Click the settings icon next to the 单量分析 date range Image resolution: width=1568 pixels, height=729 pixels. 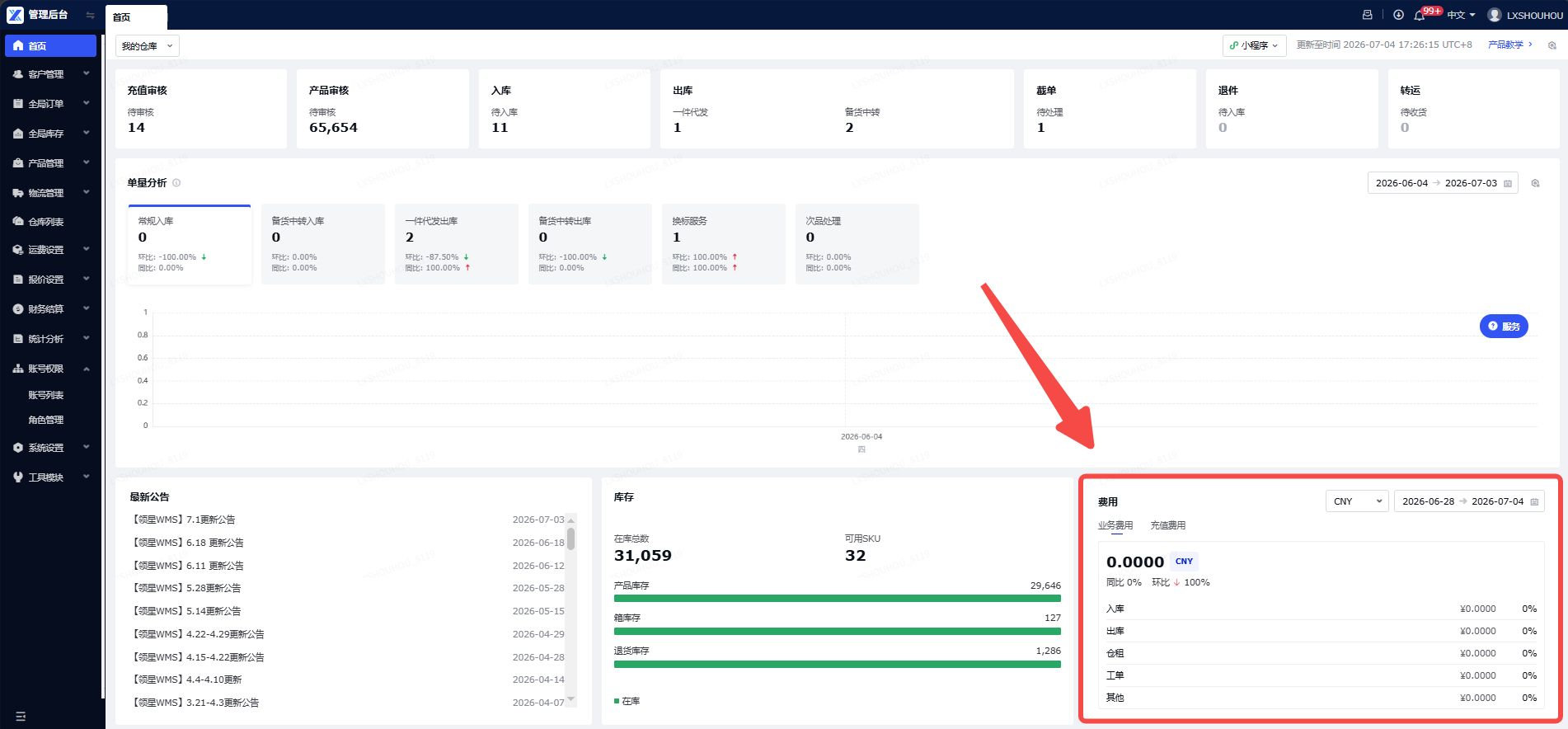tap(1535, 183)
